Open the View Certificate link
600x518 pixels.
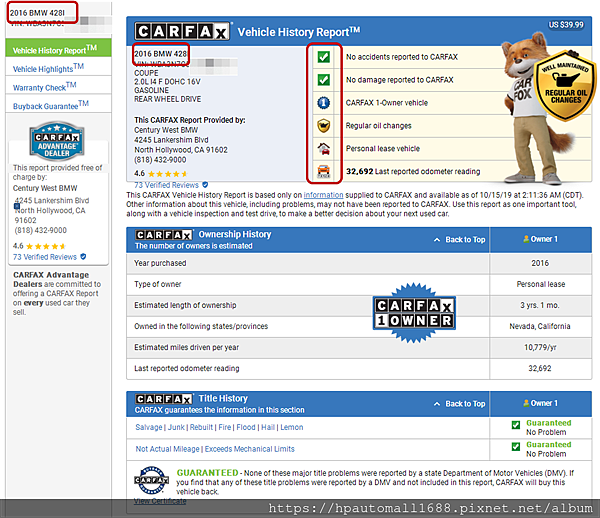(x=160, y=501)
